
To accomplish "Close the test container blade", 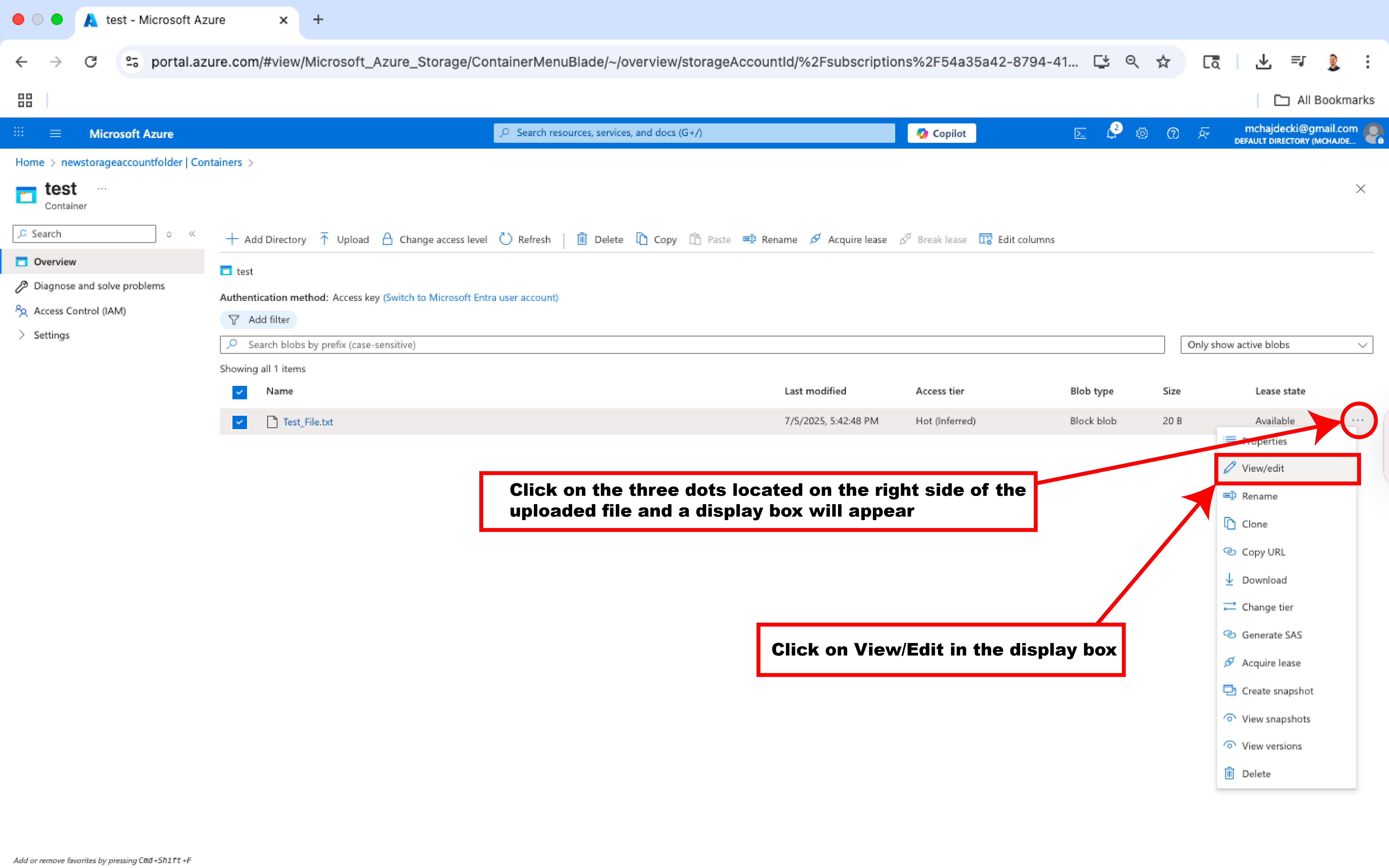I will (x=1360, y=189).
